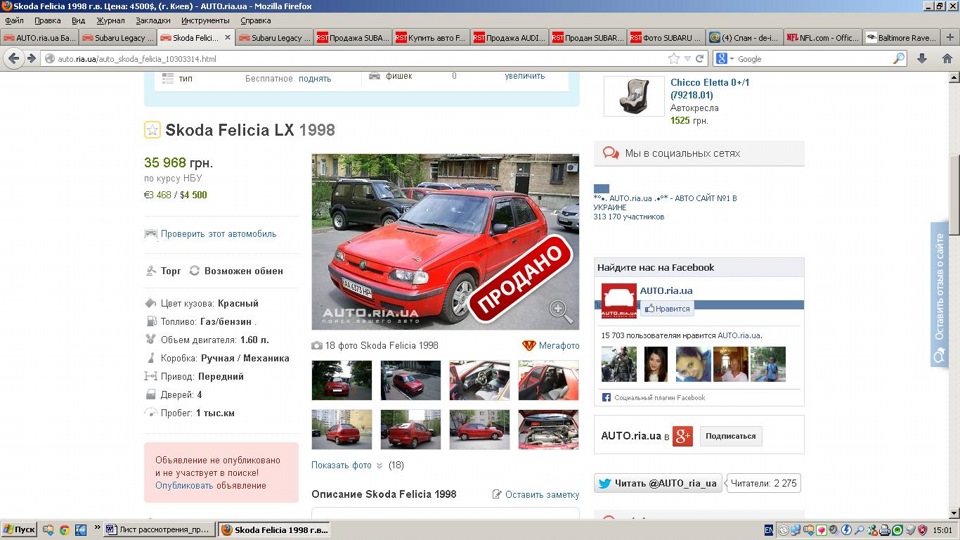Add listing to favorites star beside Skoda Felicia LX
Screen dimensions: 960x540
point(152,130)
